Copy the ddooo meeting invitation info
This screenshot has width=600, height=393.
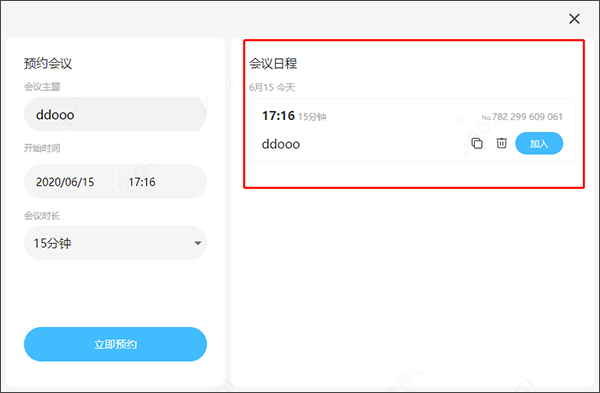(x=477, y=143)
